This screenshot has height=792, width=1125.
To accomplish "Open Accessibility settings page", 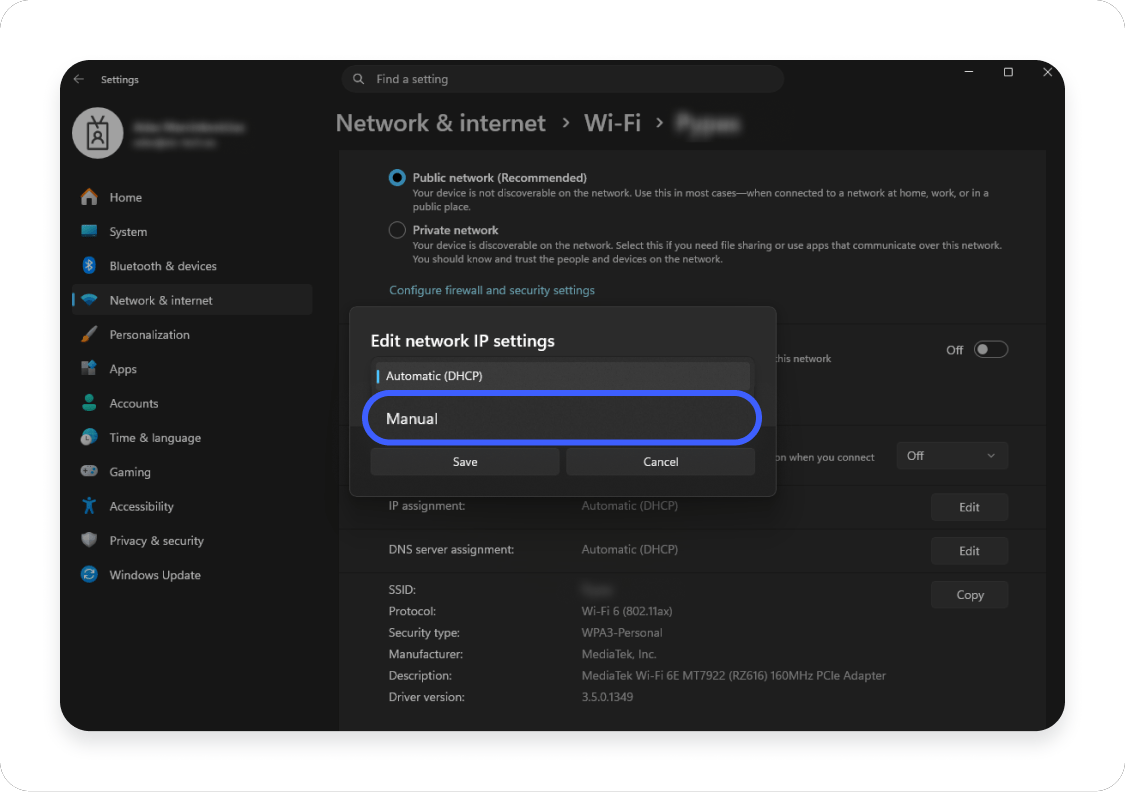I will [192, 506].
